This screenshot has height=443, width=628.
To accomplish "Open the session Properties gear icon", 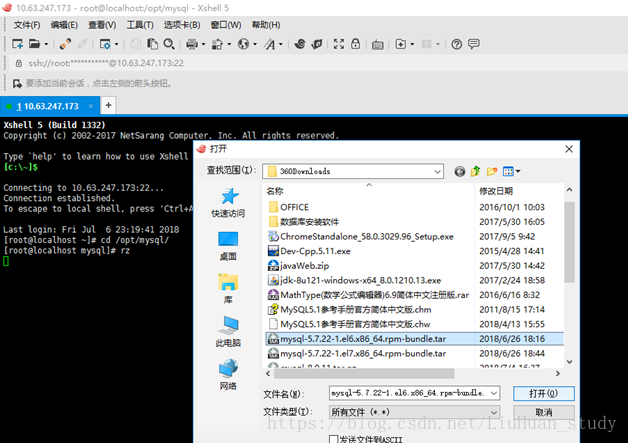I will (105, 44).
